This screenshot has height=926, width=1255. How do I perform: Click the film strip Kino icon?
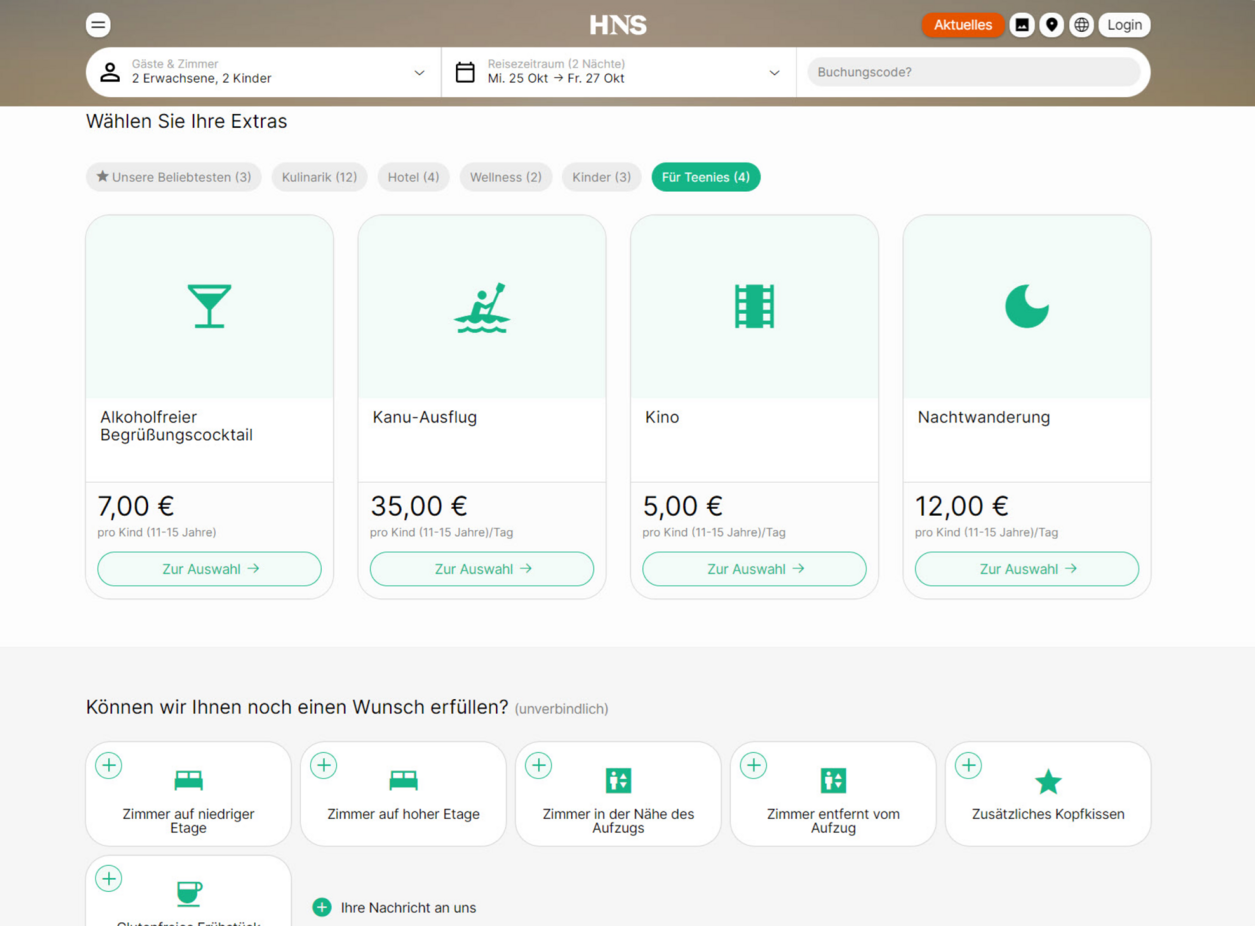tap(754, 307)
